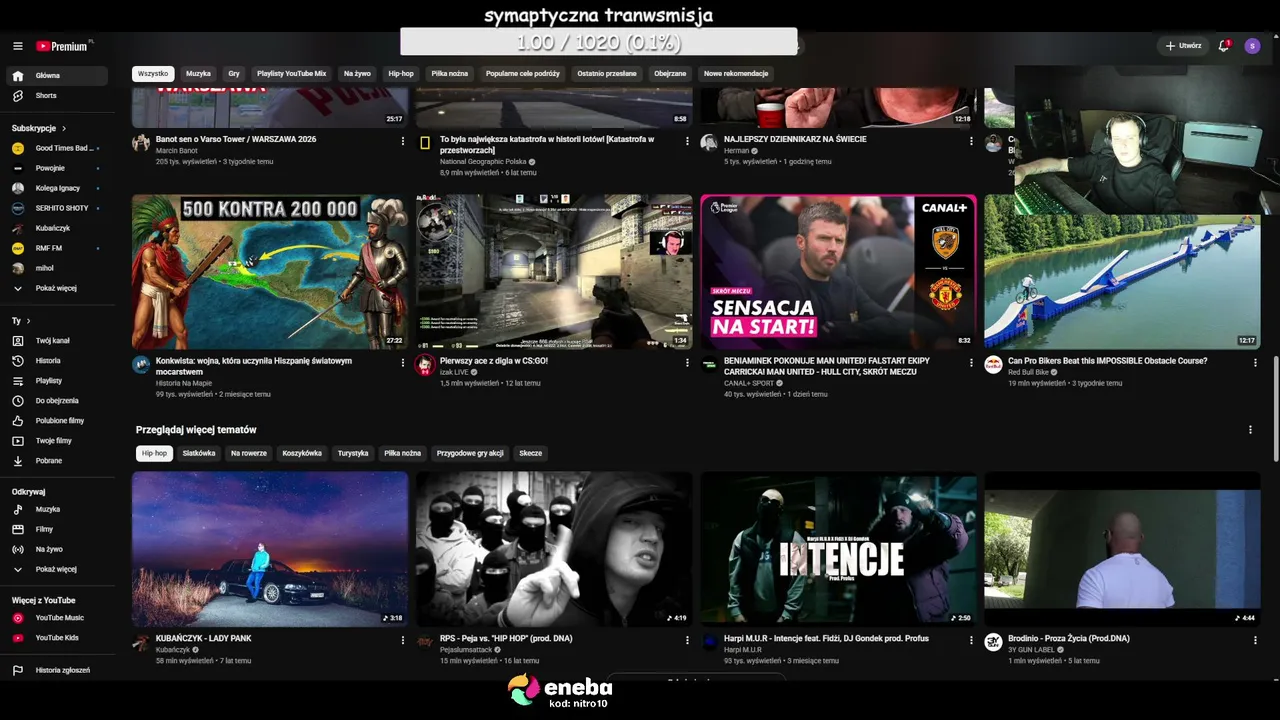Screen dimensions: 1280x720
Task: Click the Utwórz create button
Action: [x=1183, y=46]
